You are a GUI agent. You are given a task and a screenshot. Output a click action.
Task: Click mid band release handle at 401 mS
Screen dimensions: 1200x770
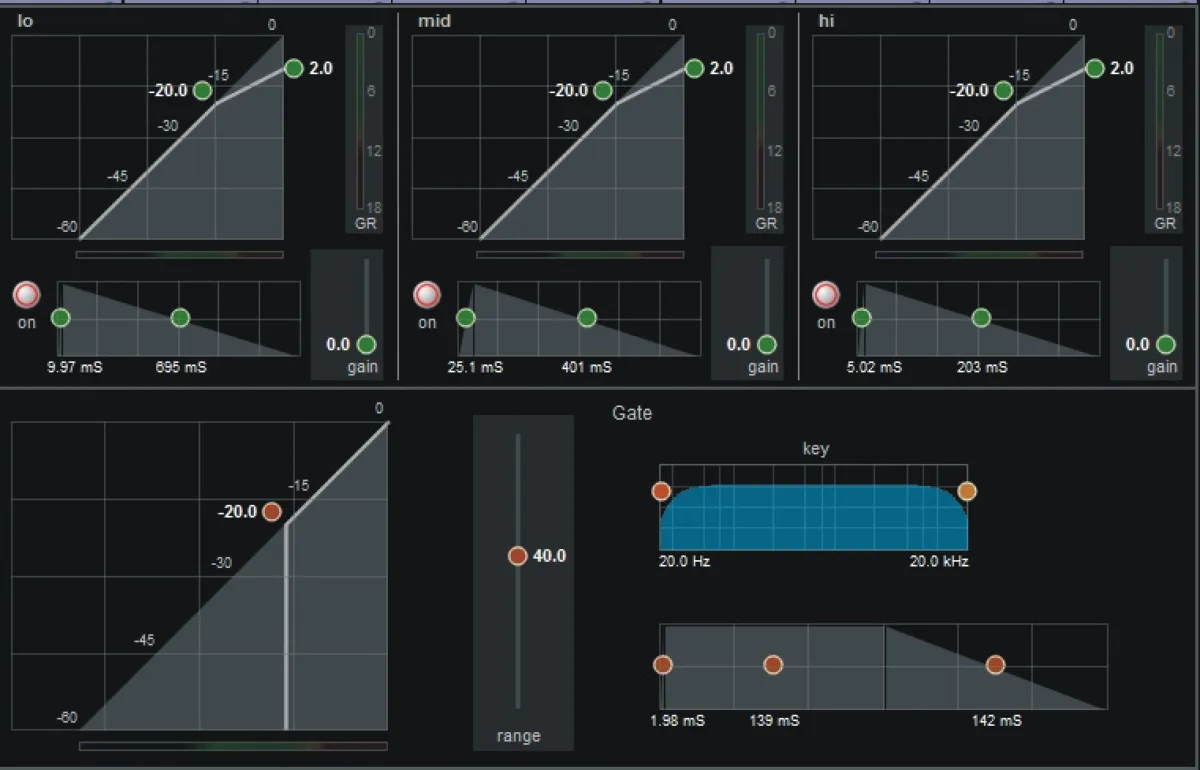[x=587, y=318]
